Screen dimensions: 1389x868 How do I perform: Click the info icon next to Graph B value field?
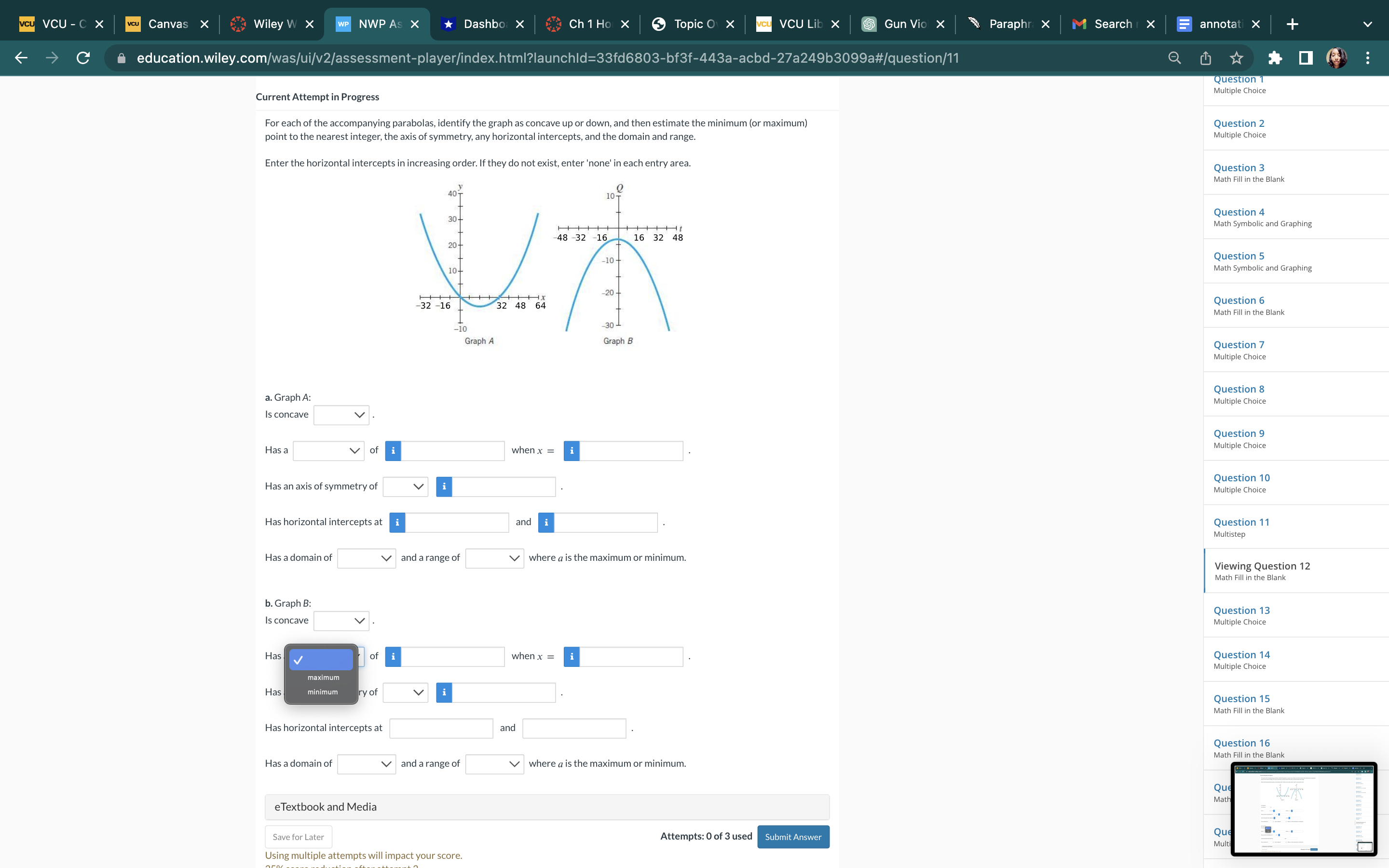(393, 656)
